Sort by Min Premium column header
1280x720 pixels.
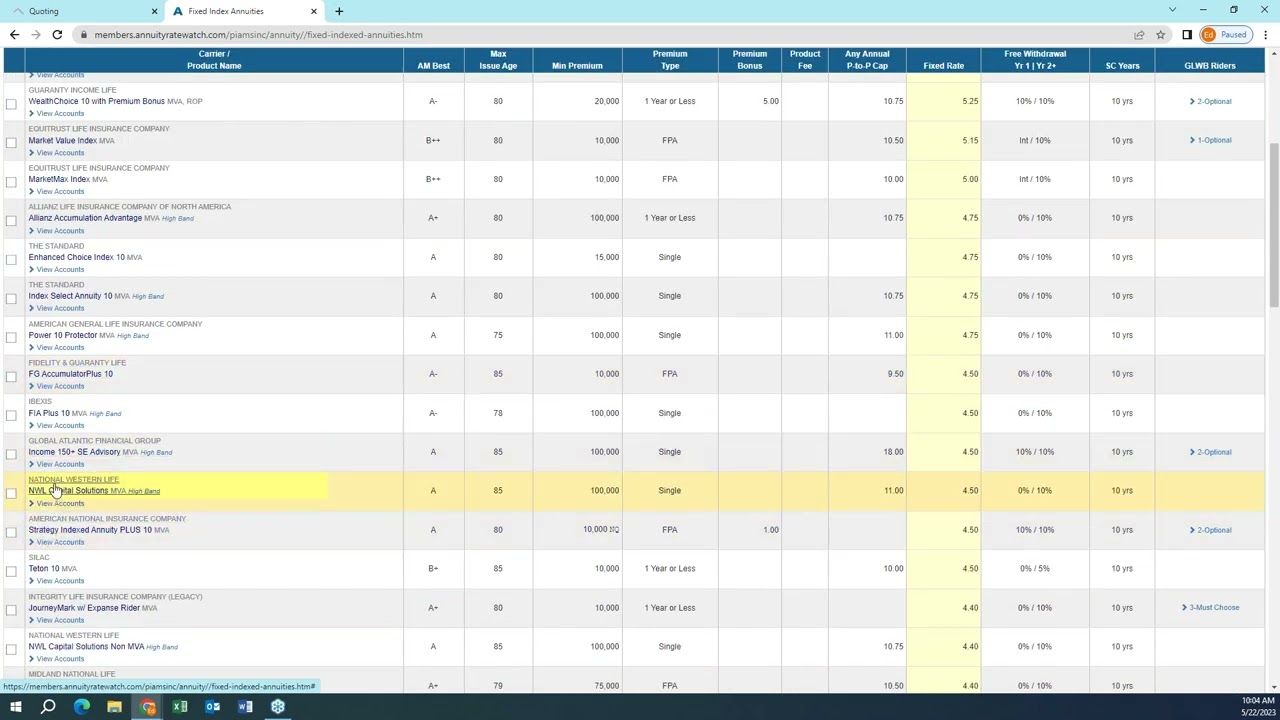pyautogui.click(x=577, y=66)
